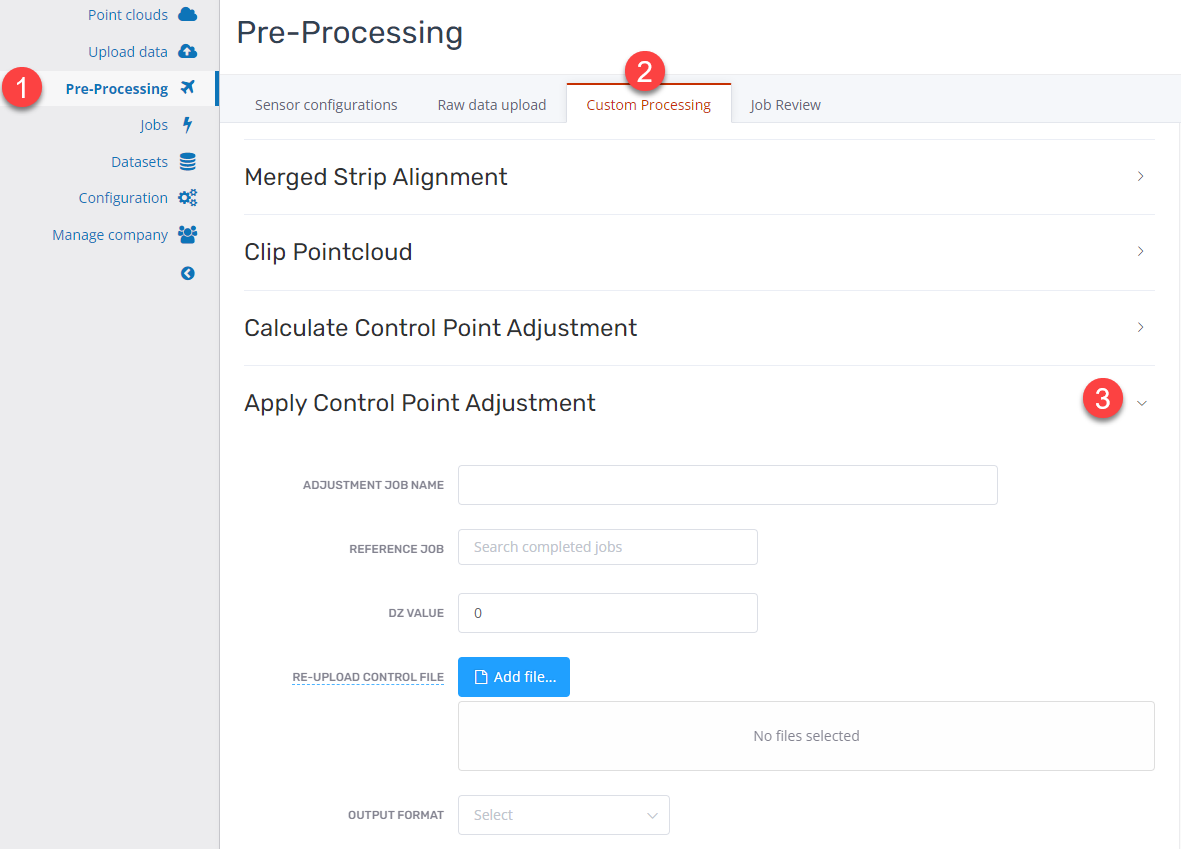Screen dimensions: 1181x849
Task: Open the Job Review tab
Action: click(x=786, y=105)
